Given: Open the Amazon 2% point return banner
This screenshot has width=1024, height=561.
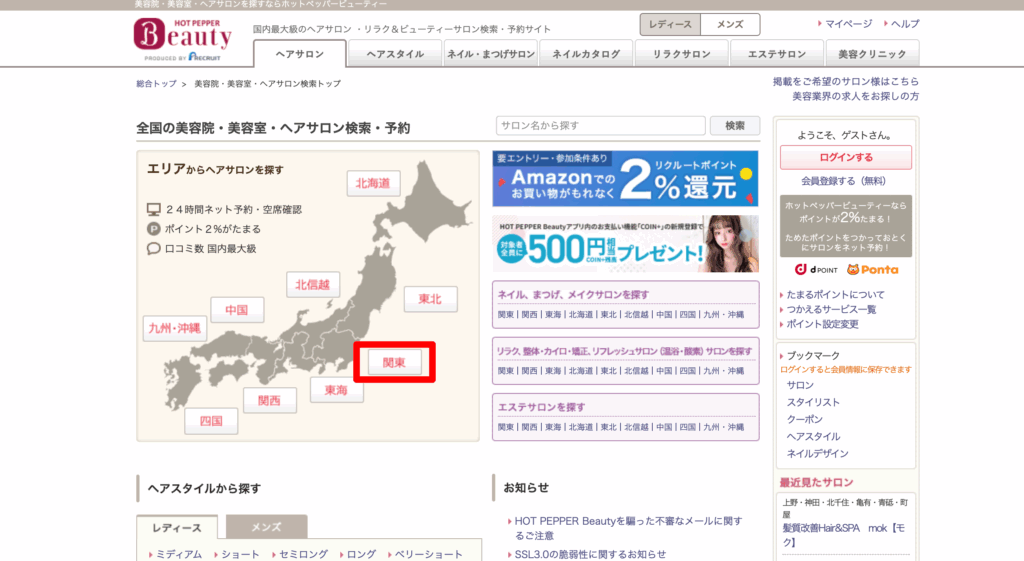Looking at the screenshot, I should [625, 178].
